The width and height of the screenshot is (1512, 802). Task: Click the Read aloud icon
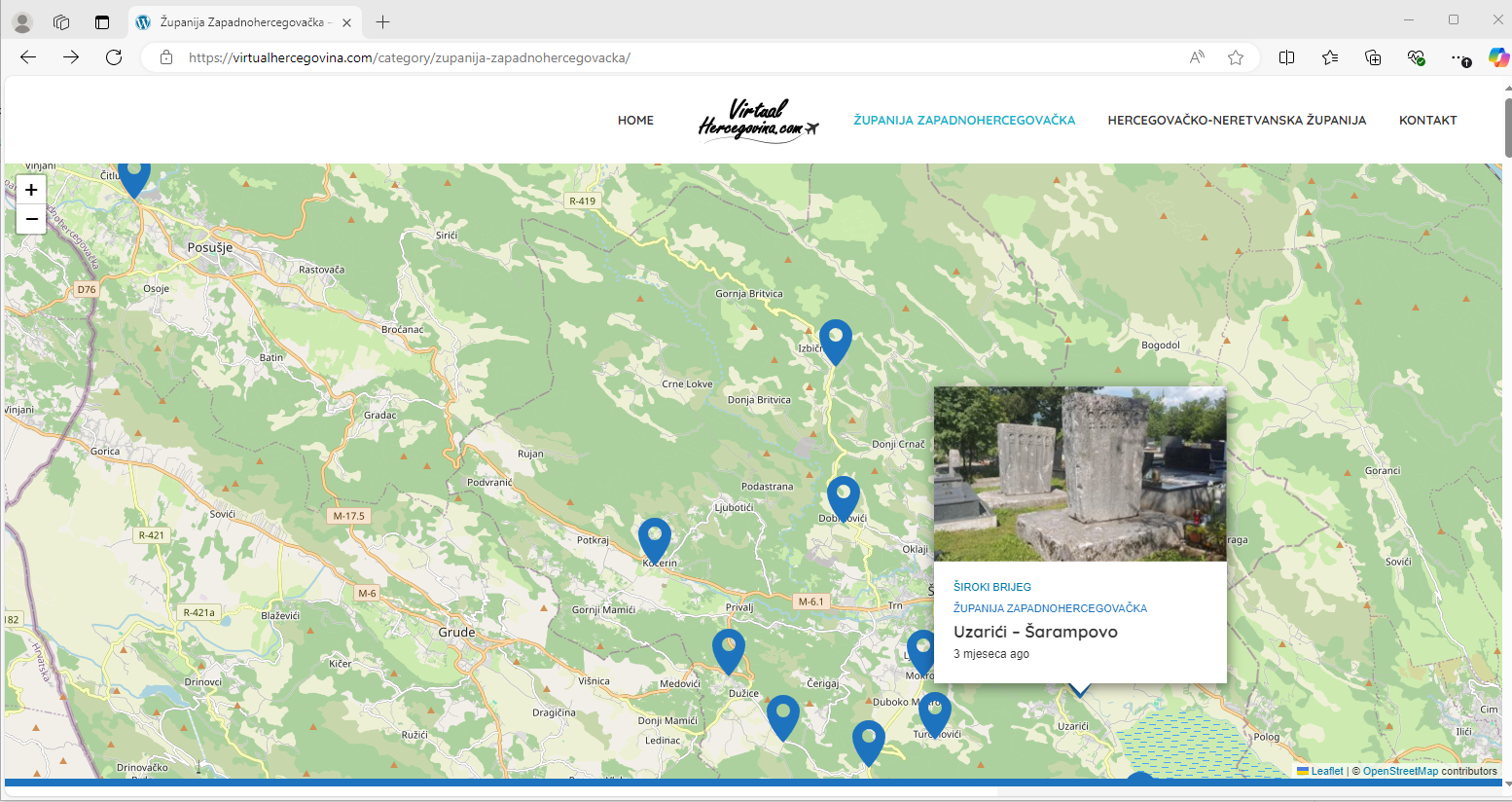[x=1197, y=57]
